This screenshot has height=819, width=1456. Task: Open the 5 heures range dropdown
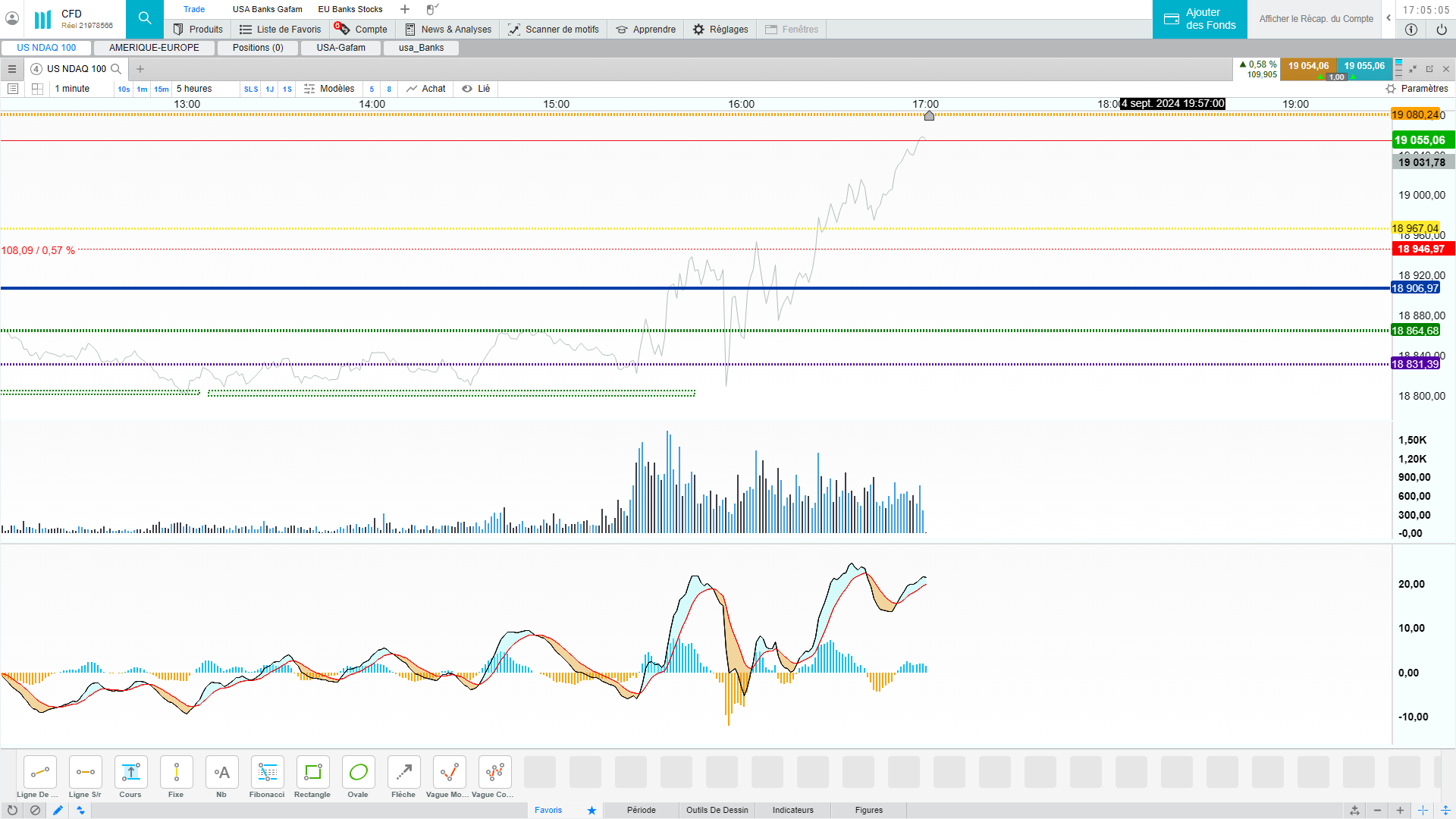tap(194, 89)
